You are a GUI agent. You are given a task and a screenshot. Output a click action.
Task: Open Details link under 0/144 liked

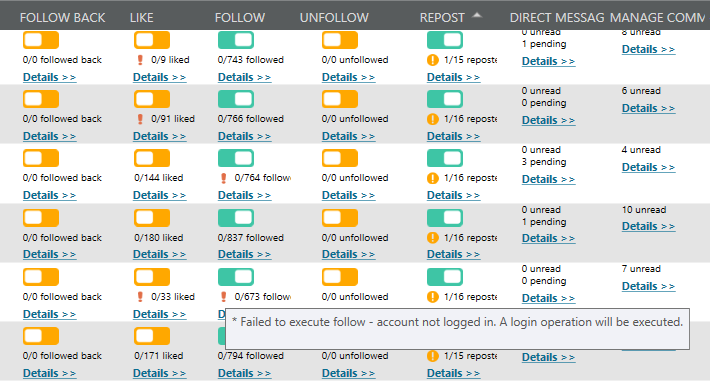[159, 195]
